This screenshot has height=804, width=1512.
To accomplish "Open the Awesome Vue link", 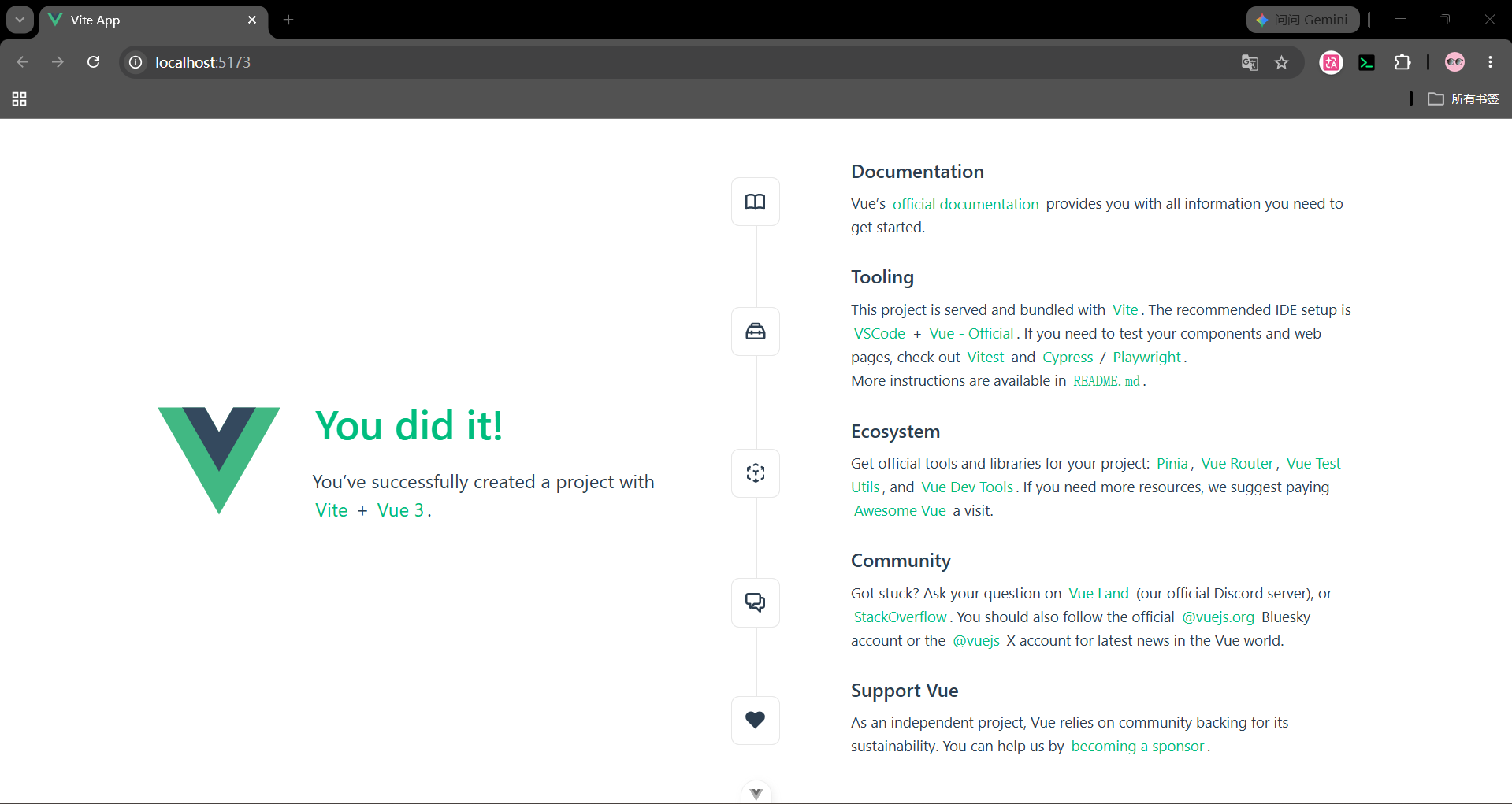I will [900, 511].
